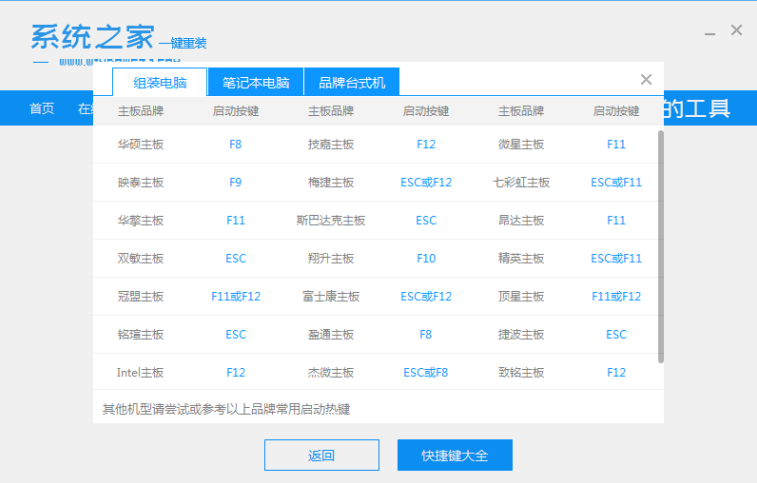Image resolution: width=757 pixels, height=483 pixels.
Task: Select the 七彩虹主板 table cell
Action: coord(521,182)
